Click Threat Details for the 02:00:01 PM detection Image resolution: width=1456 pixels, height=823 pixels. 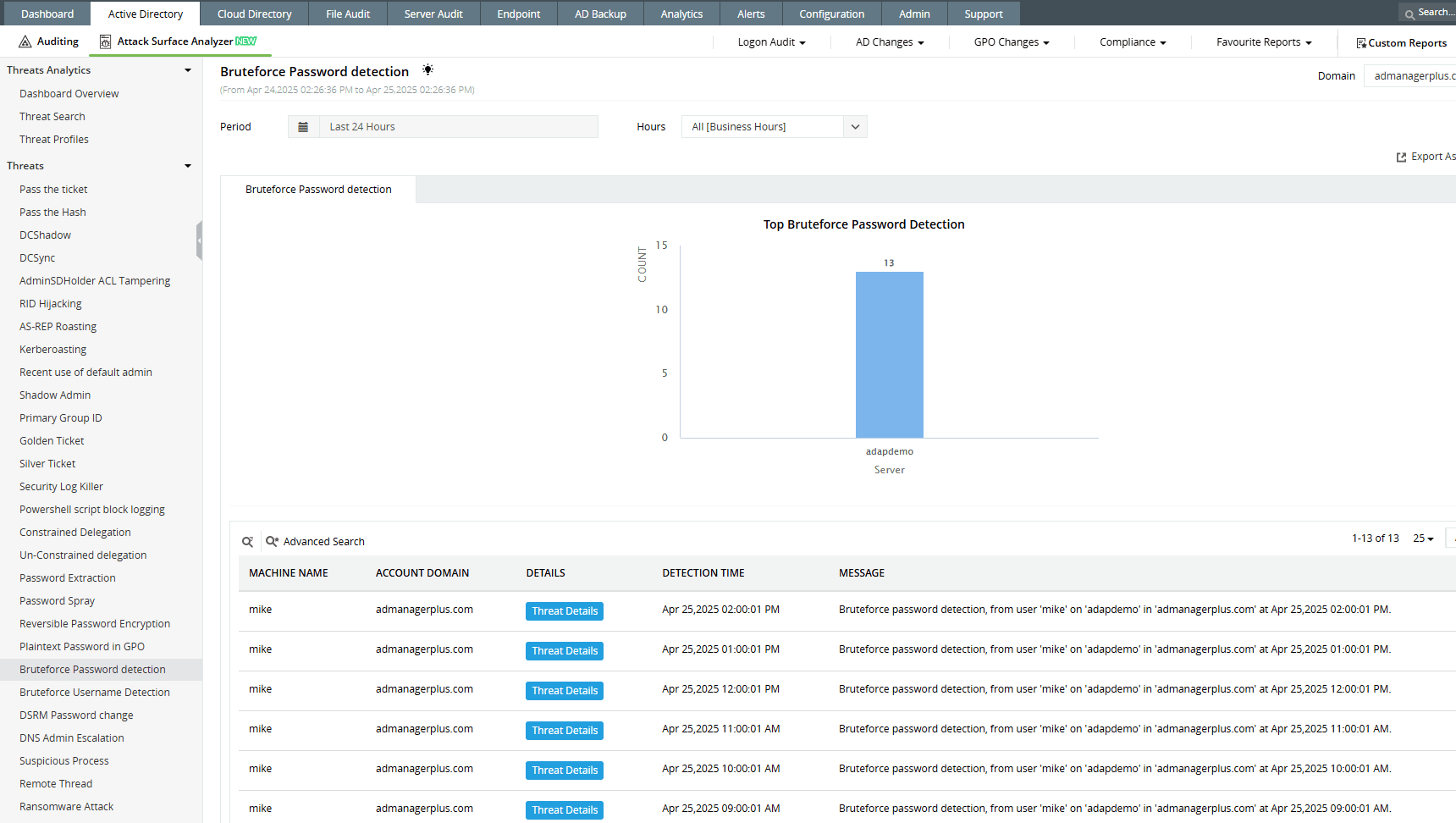click(x=564, y=610)
